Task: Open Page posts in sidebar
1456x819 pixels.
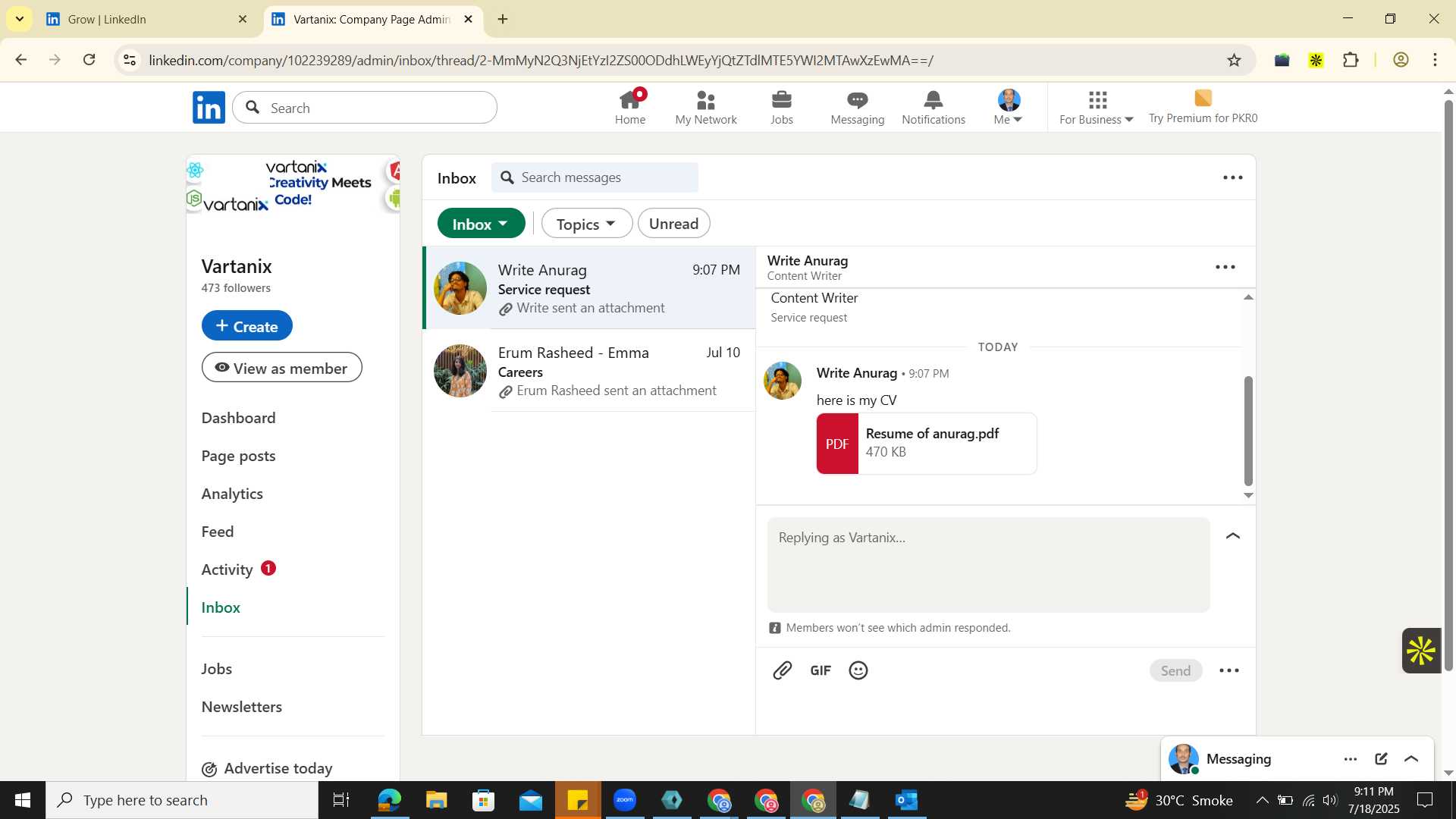Action: 239,456
